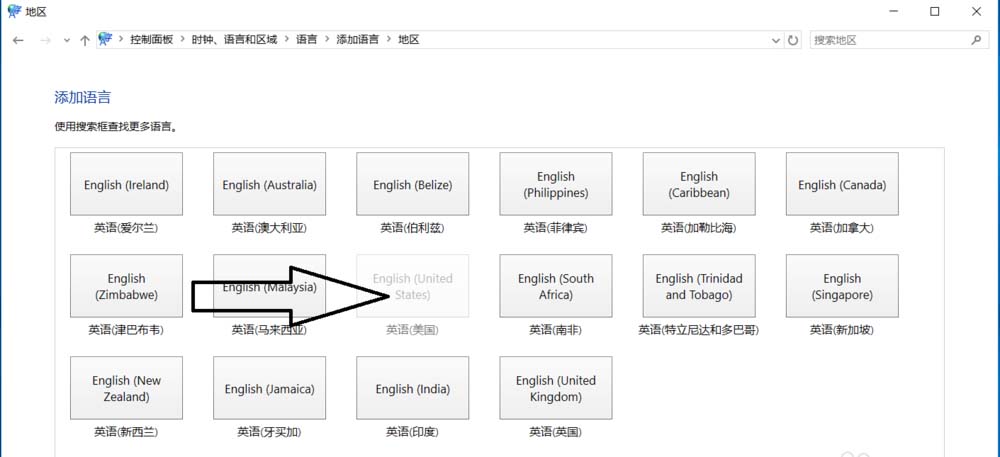Click into the 搜索地区 search box
Viewport: 1000px width, 457px height.
click(889, 40)
